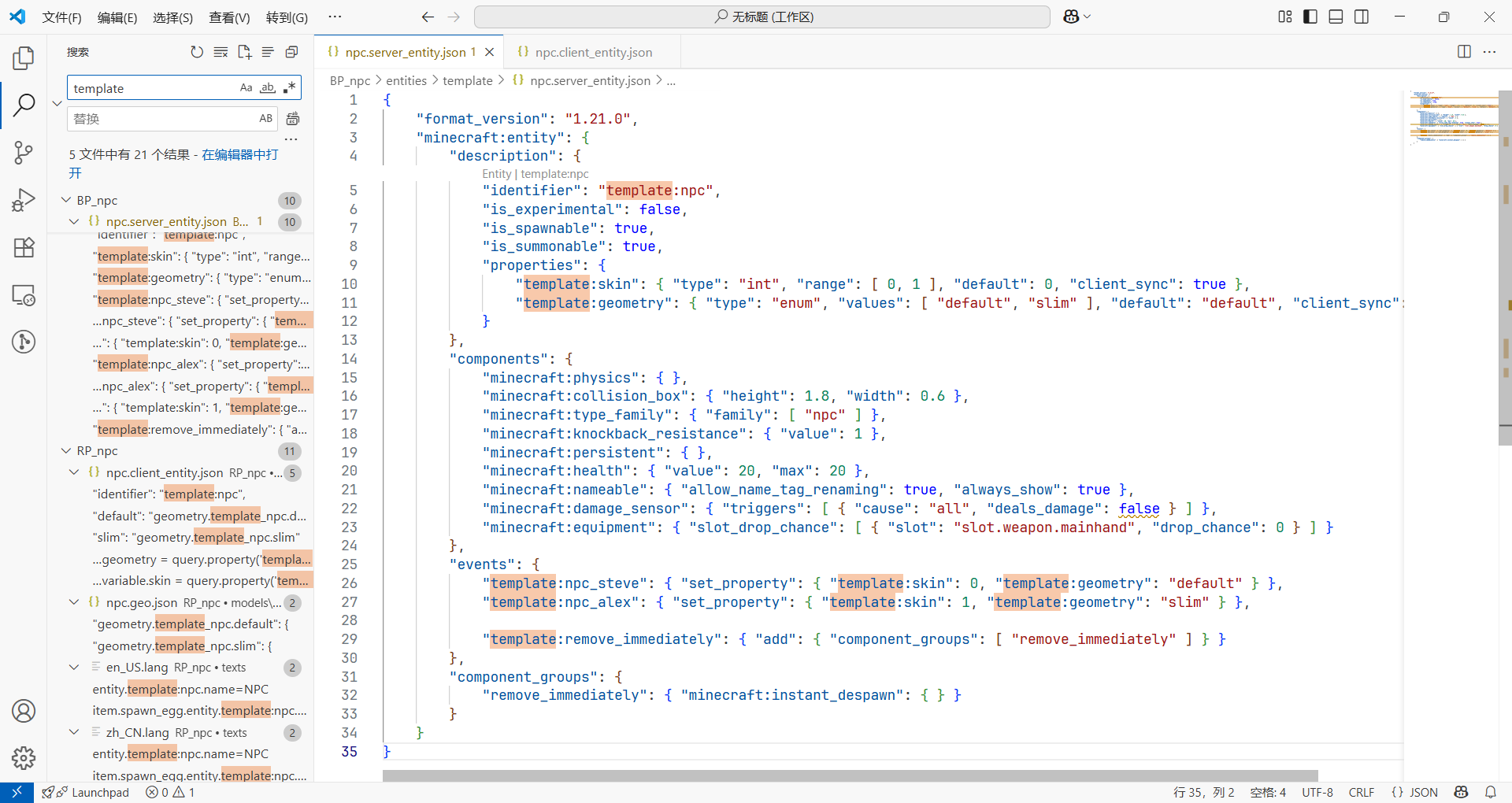Toggle the replace field chevron

tap(57, 103)
